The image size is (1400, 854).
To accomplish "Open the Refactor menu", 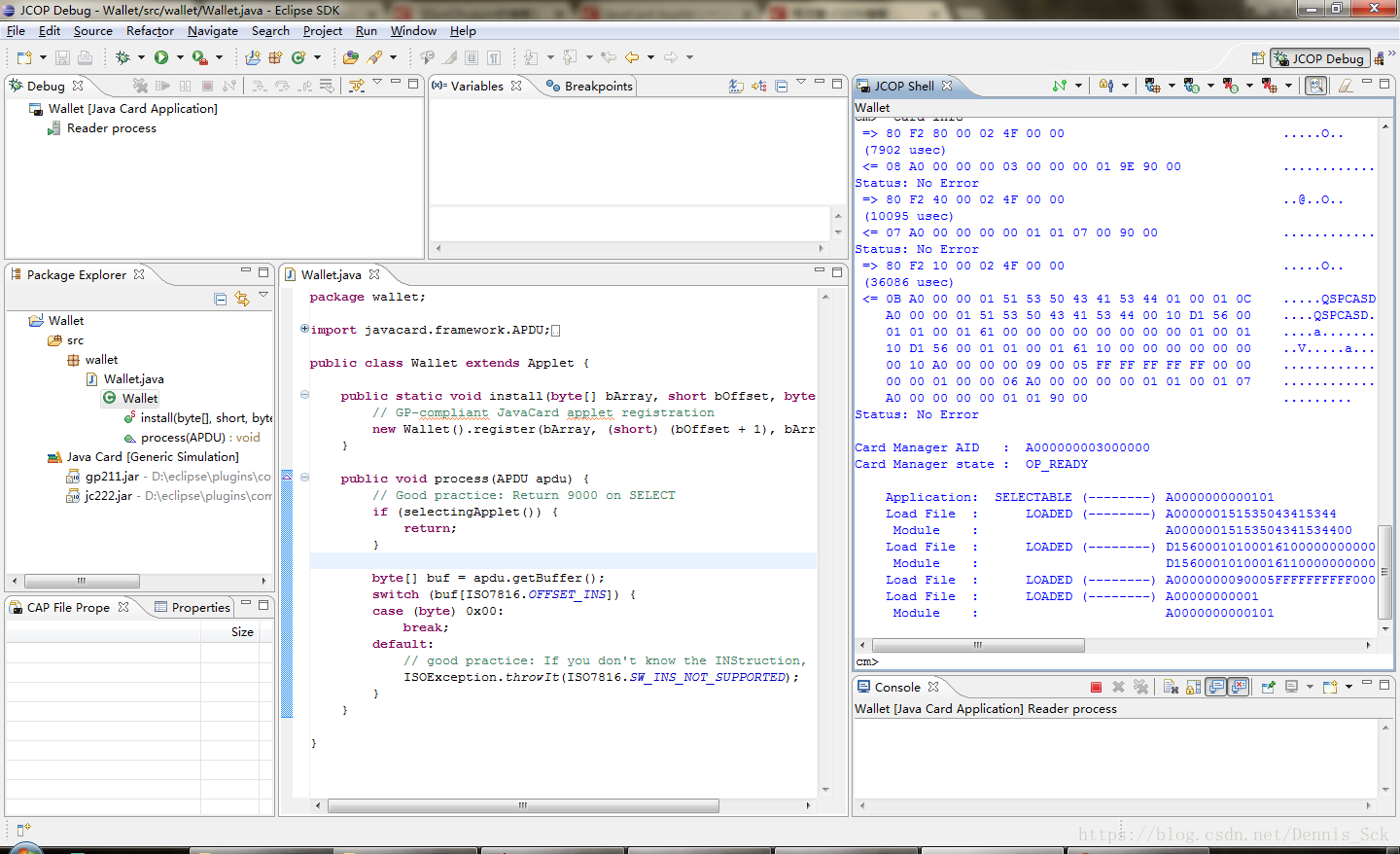I will 150,31.
